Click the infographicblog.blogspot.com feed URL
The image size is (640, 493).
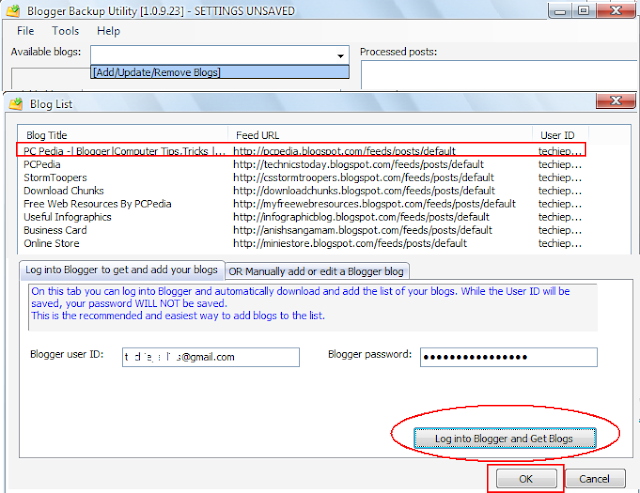point(361,217)
